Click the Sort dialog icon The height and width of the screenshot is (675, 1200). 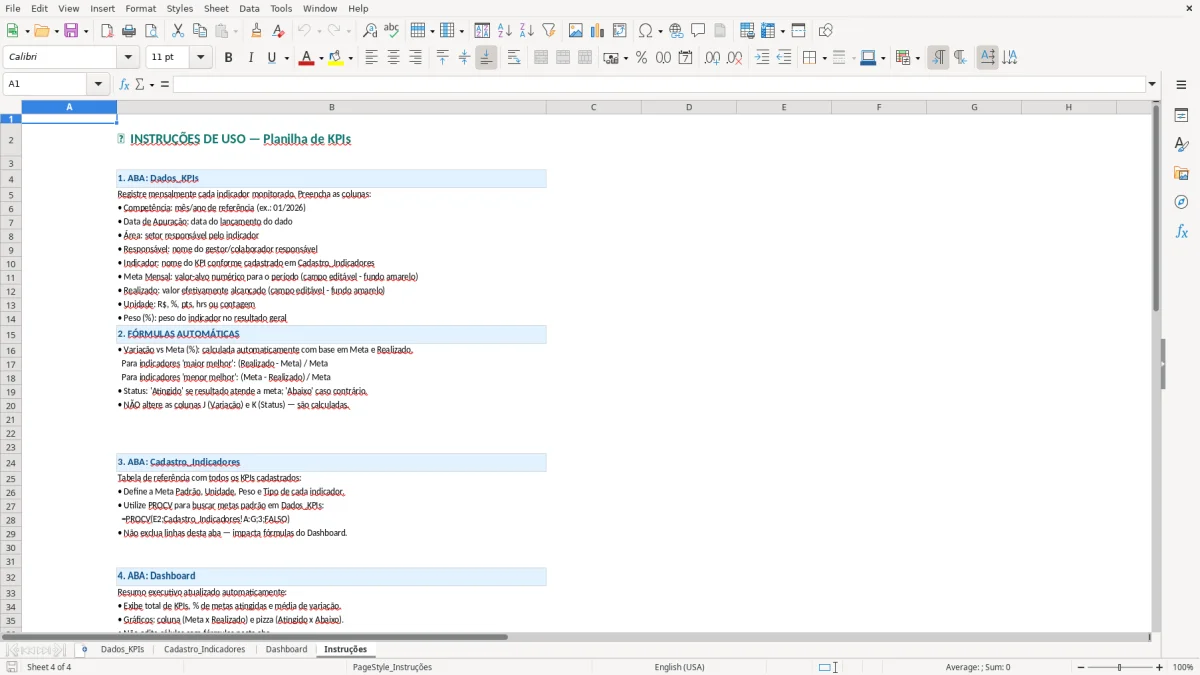pyautogui.click(x=482, y=31)
